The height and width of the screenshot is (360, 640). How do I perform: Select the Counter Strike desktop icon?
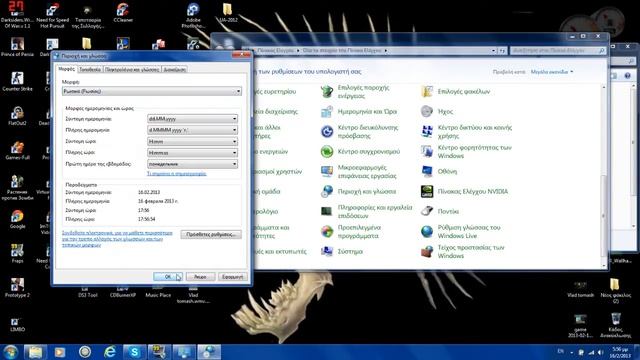(17, 81)
